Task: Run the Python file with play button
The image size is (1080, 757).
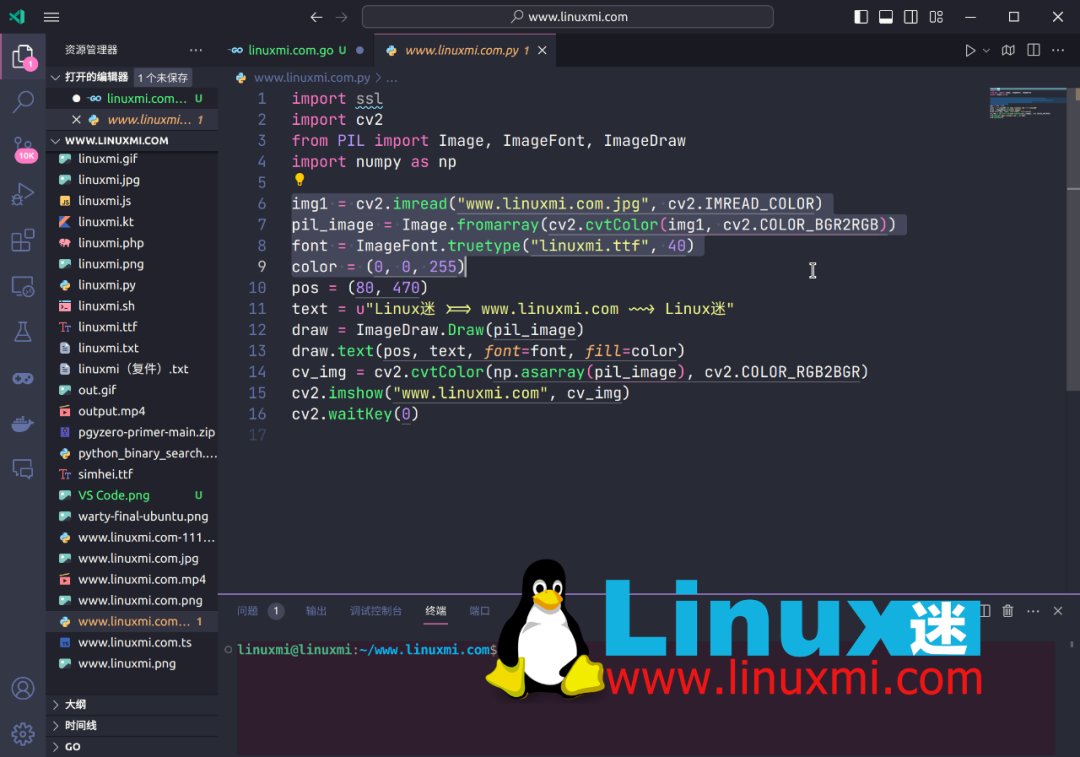Action: (x=970, y=50)
